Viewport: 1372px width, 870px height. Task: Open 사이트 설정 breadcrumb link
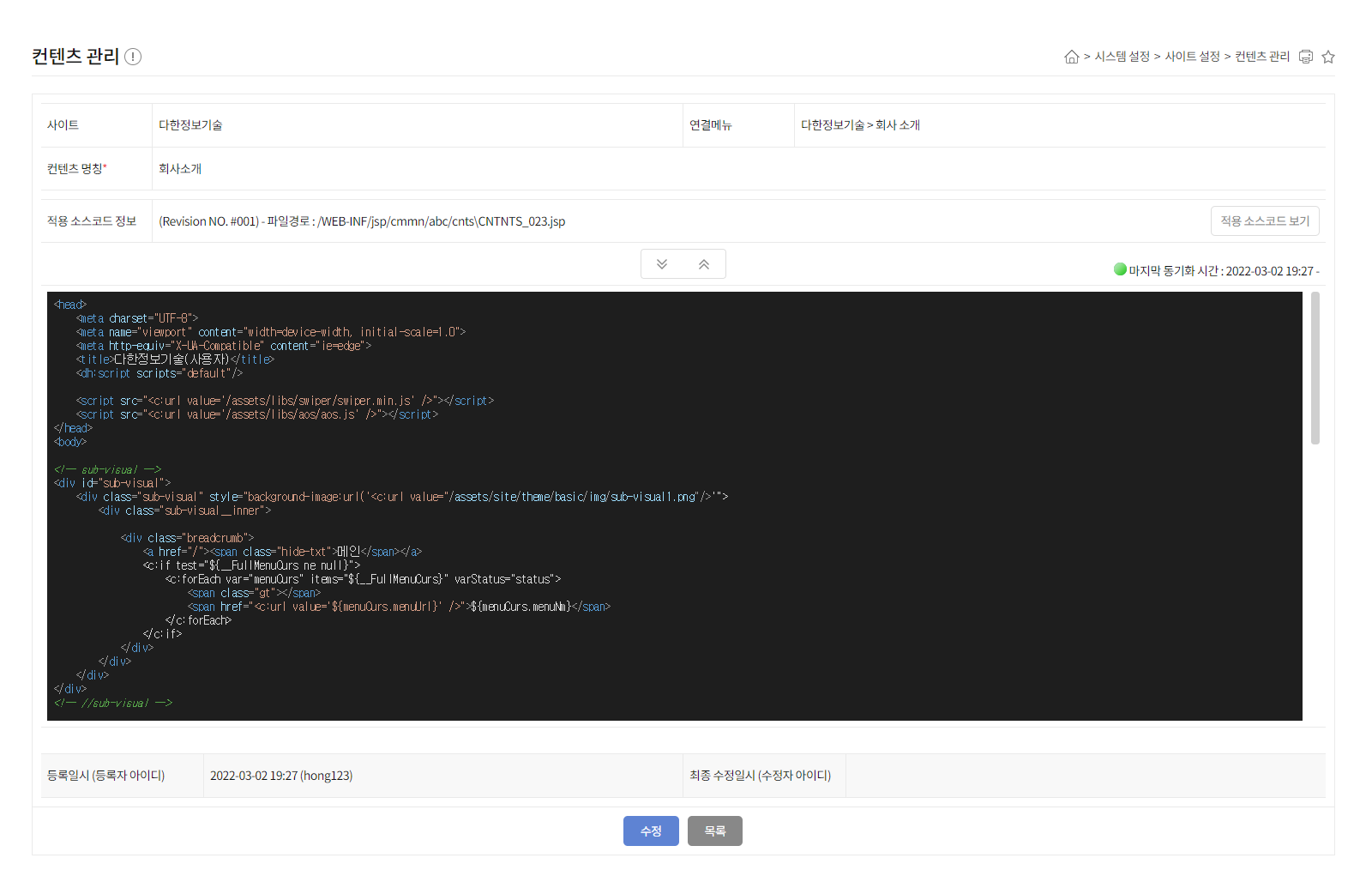click(x=1192, y=57)
